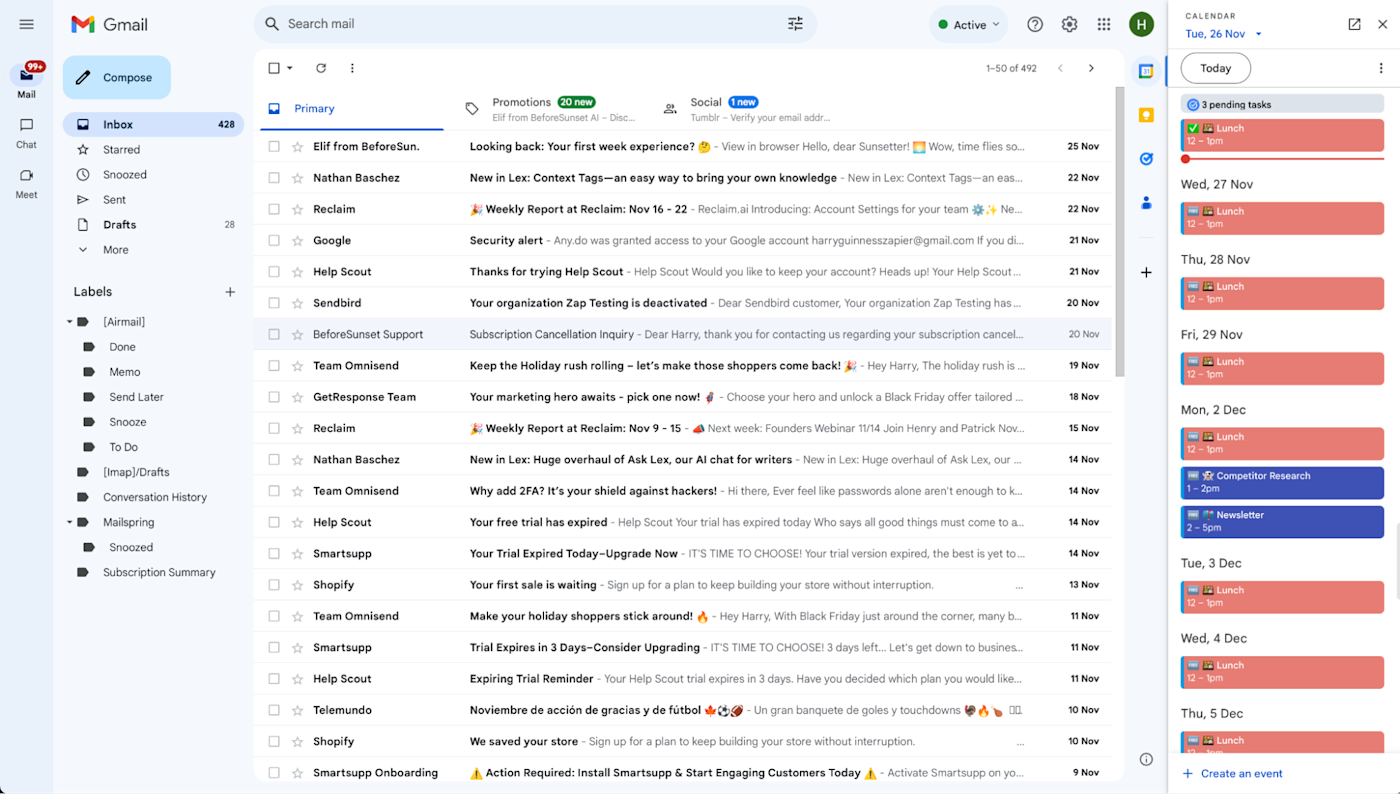Open the account avatar H
This screenshot has height=794, width=1400.
[x=1141, y=24]
